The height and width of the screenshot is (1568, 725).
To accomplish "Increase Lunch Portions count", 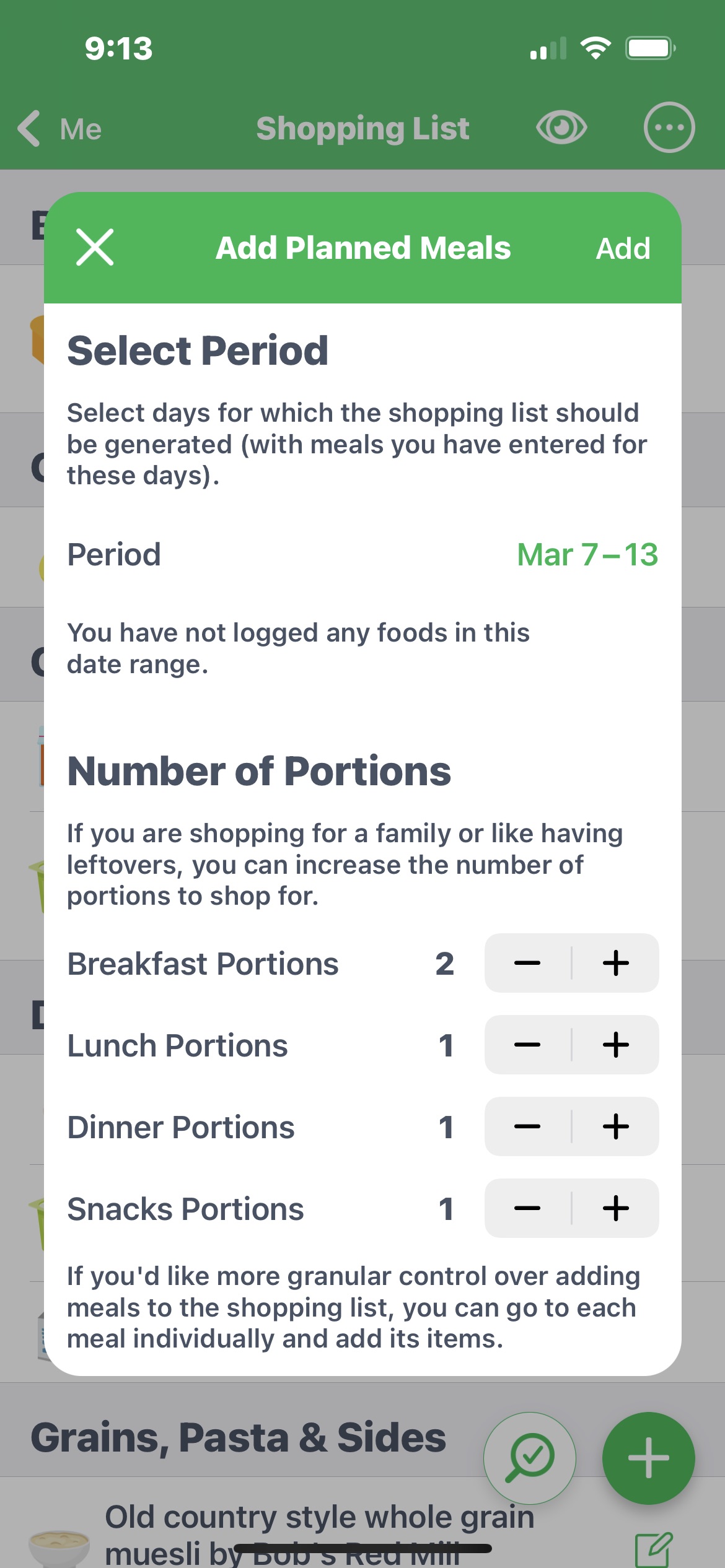I will (x=615, y=1045).
